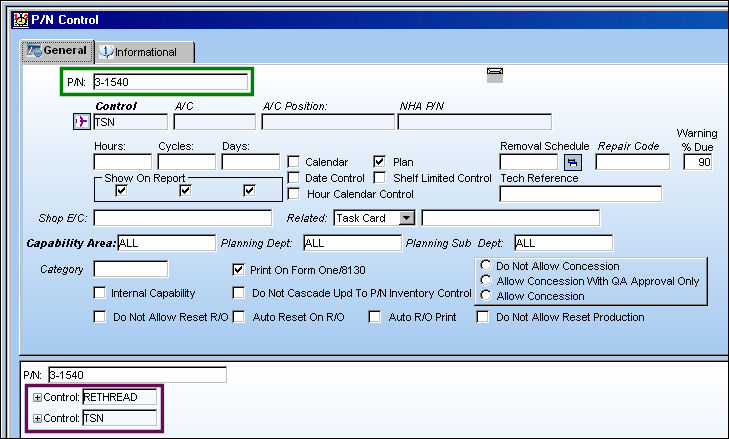The image size is (729, 439).
Task: Select the lower TSN control entry field
Action: click(119, 418)
